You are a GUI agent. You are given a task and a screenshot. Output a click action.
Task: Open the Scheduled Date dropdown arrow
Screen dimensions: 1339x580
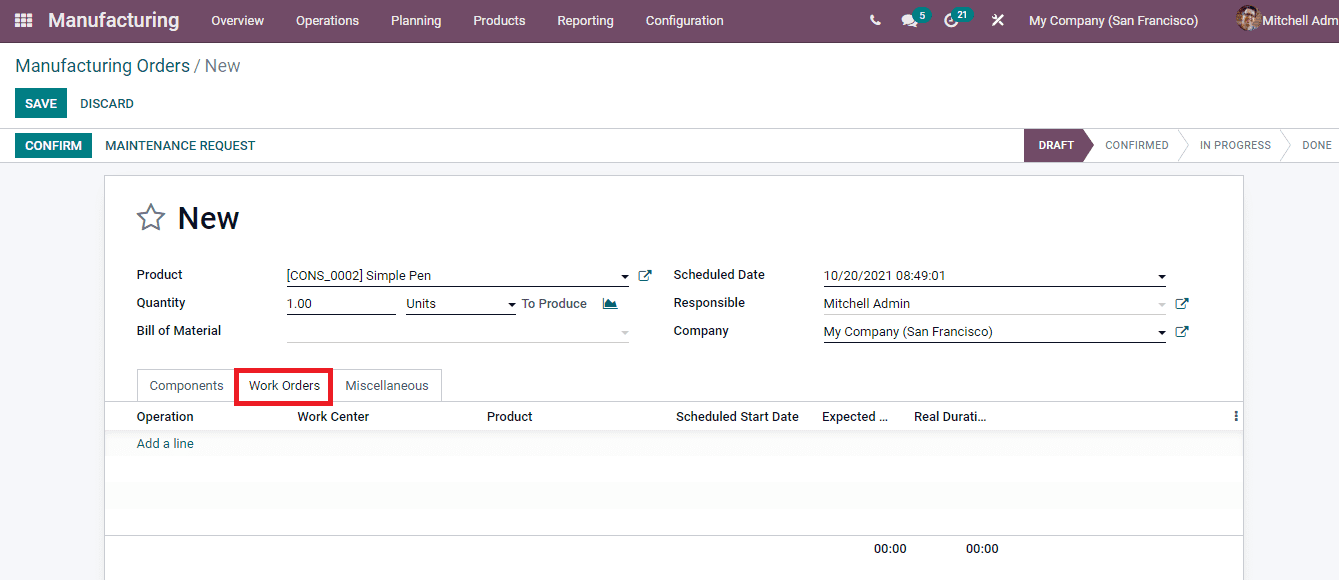[x=1161, y=275]
